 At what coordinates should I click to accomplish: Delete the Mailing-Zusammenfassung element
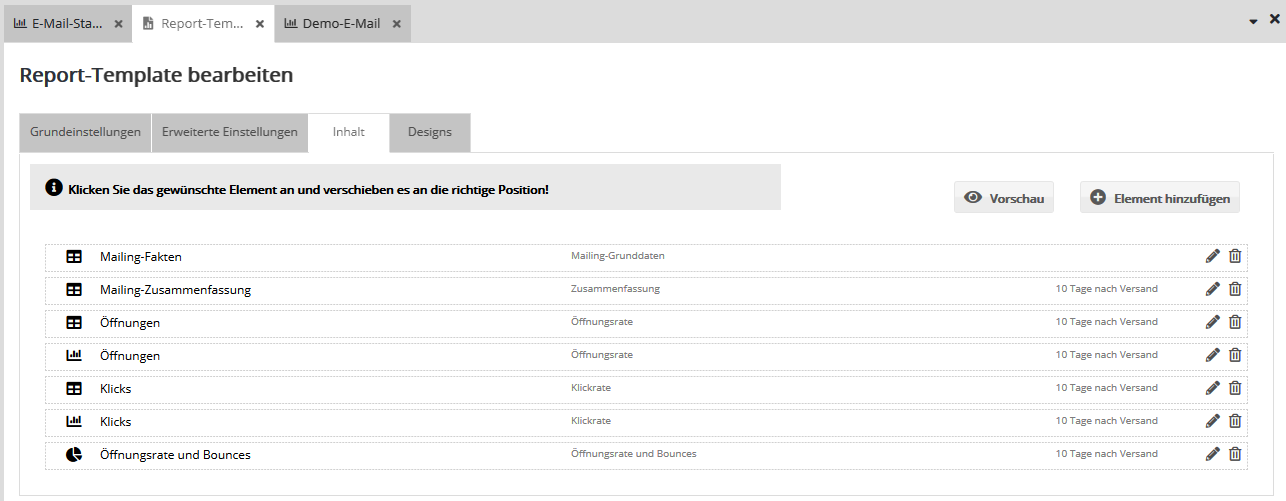[x=1235, y=289]
